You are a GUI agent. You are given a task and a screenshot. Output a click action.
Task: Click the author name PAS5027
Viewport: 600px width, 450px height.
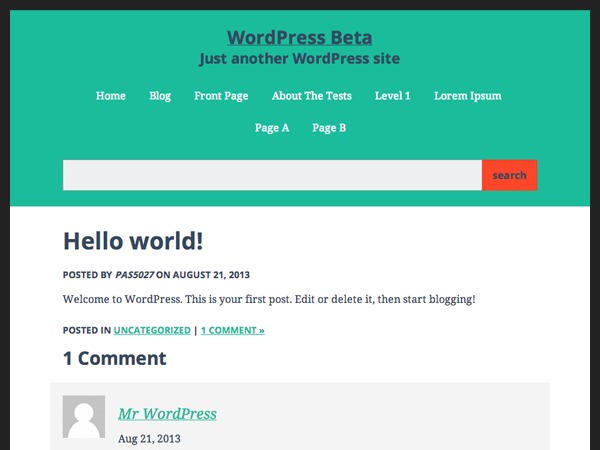(134, 275)
